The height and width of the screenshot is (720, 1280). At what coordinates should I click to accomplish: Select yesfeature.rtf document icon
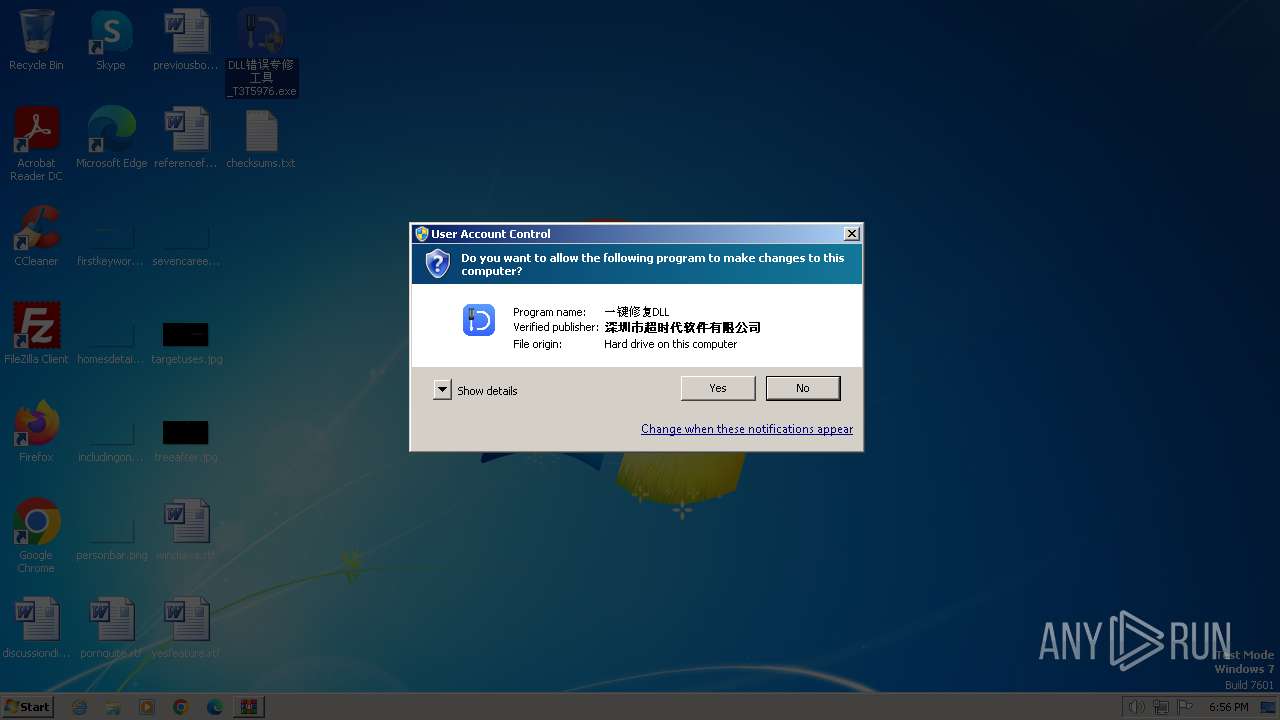[x=186, y=627]
